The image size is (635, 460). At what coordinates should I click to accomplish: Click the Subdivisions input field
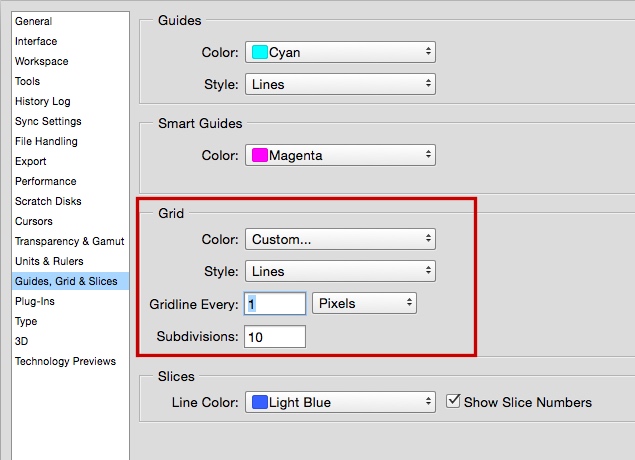275,337
